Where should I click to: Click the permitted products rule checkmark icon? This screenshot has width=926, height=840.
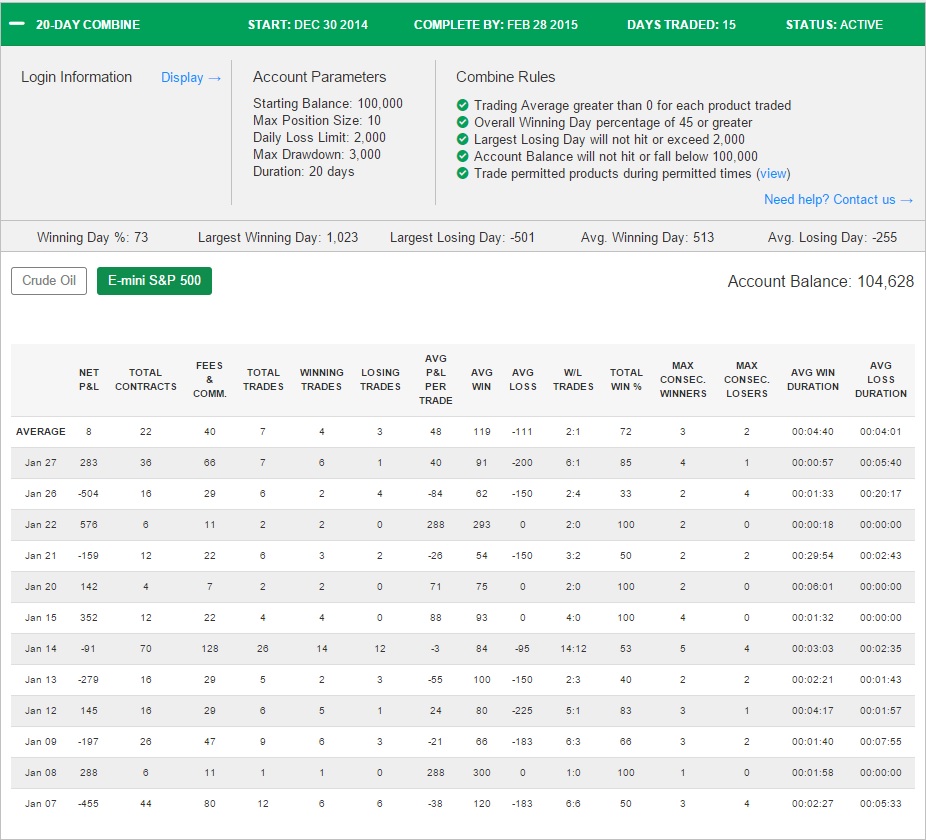[x=462, y=173]
